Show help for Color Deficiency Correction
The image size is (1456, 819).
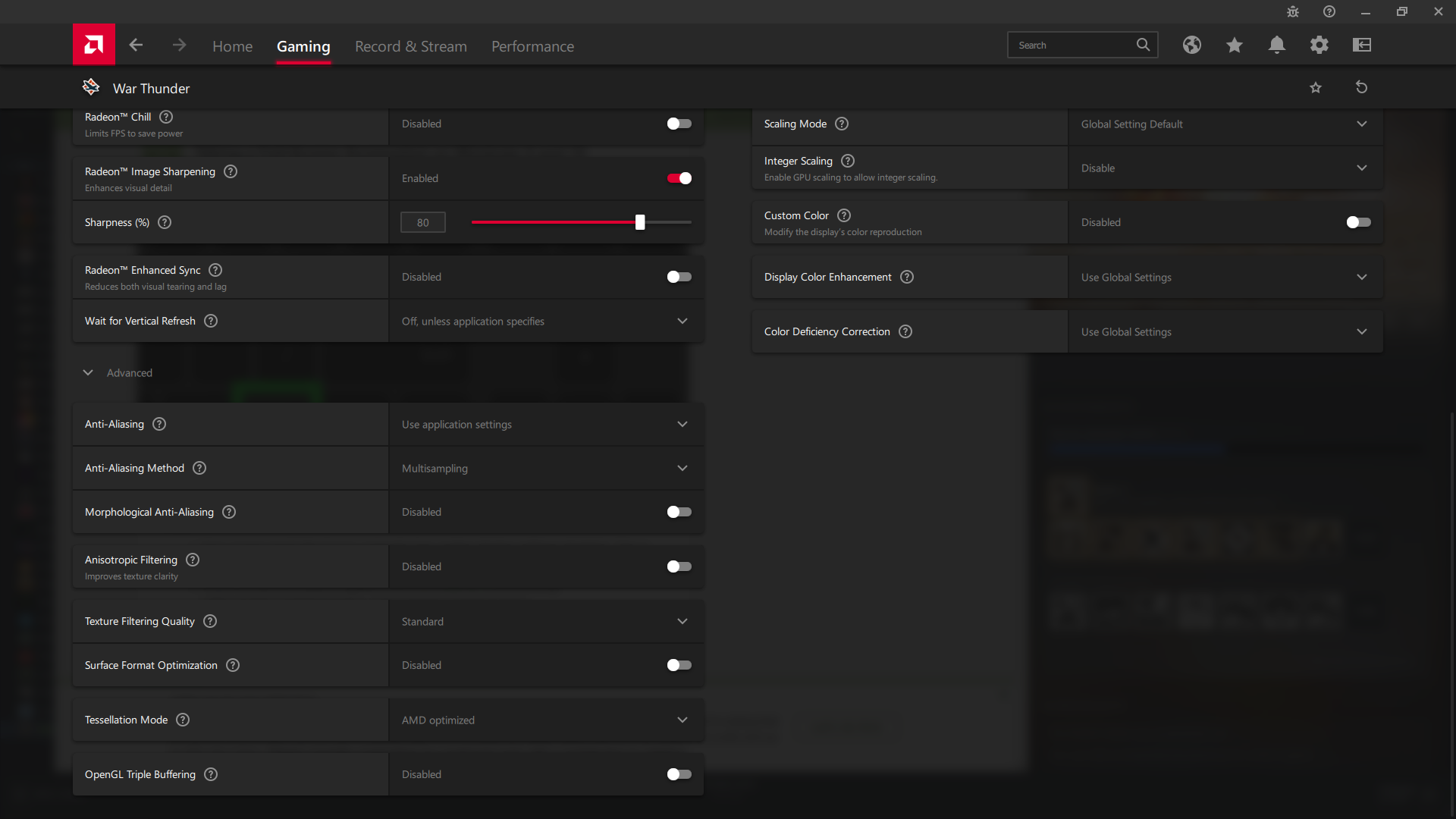905,331
